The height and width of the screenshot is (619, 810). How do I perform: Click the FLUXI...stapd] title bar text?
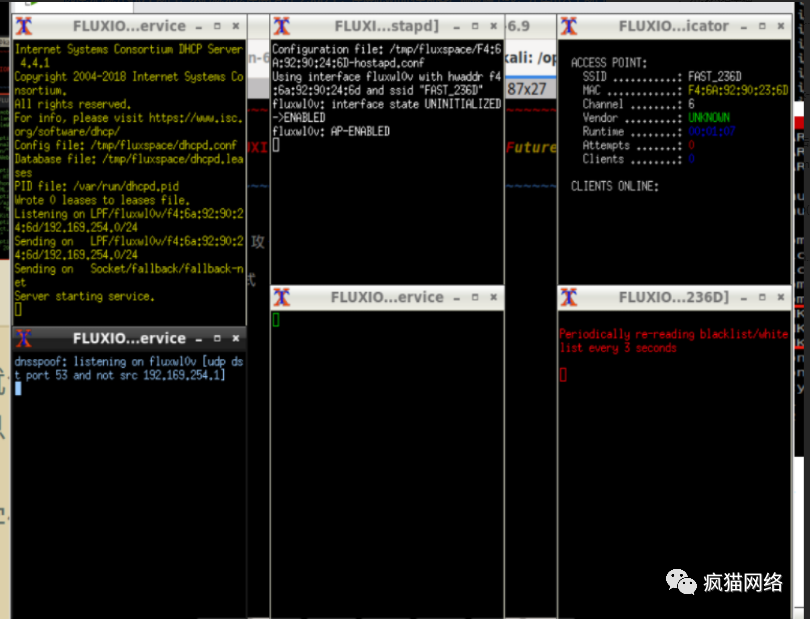[386, 26]
